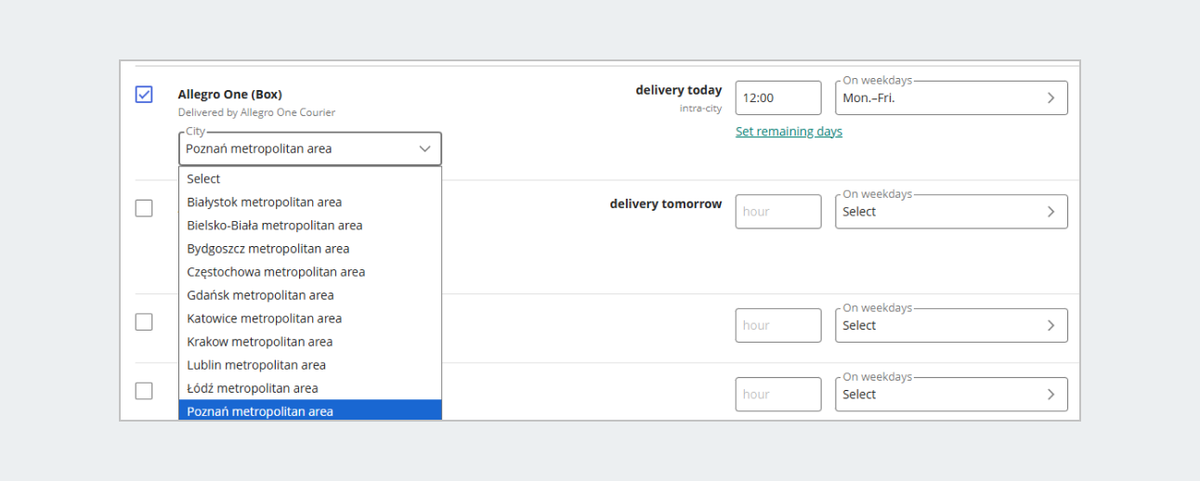The height and width of the screenshot is (481, 1200).
Task: Tick the bottom row unchecked checkbox
Action: (x=144, y=391)
